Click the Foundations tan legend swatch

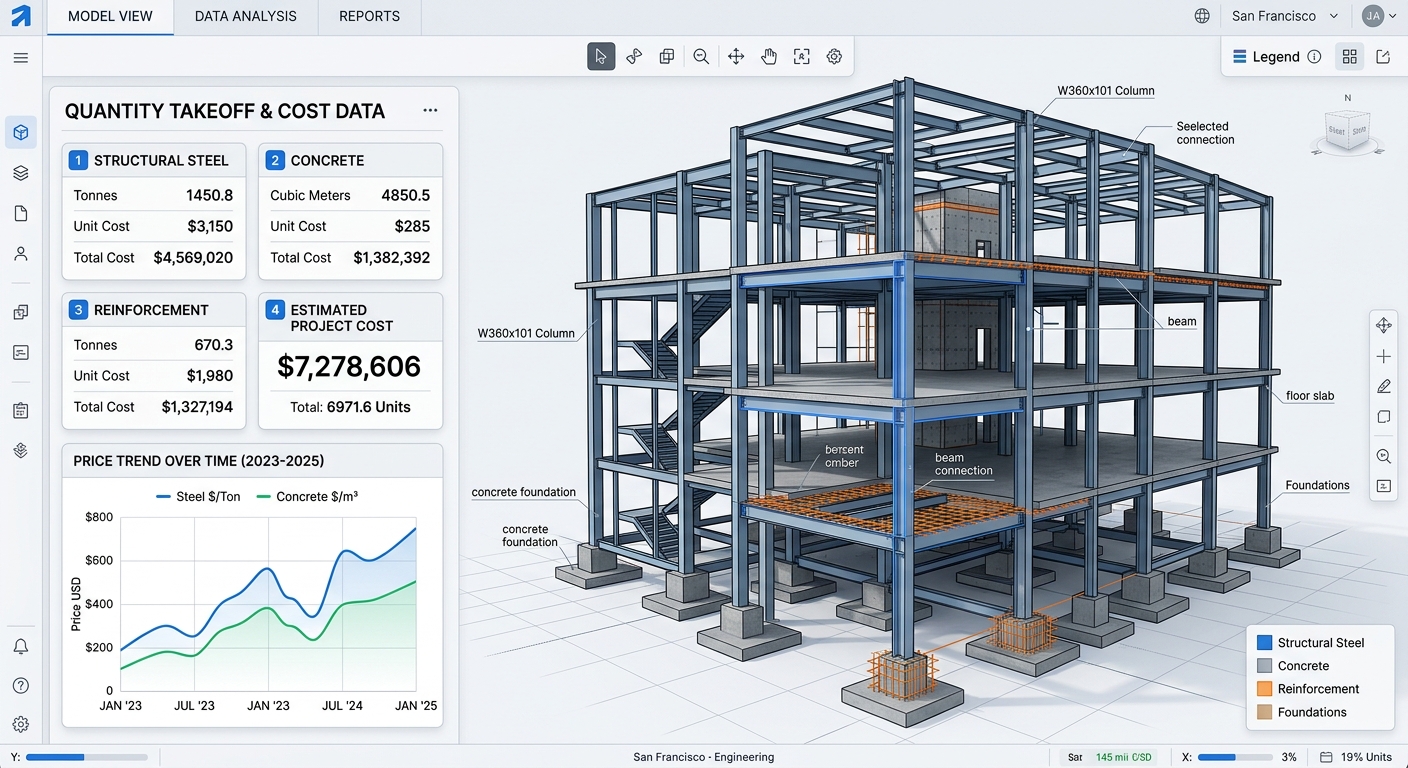(x=1264, y=712)
